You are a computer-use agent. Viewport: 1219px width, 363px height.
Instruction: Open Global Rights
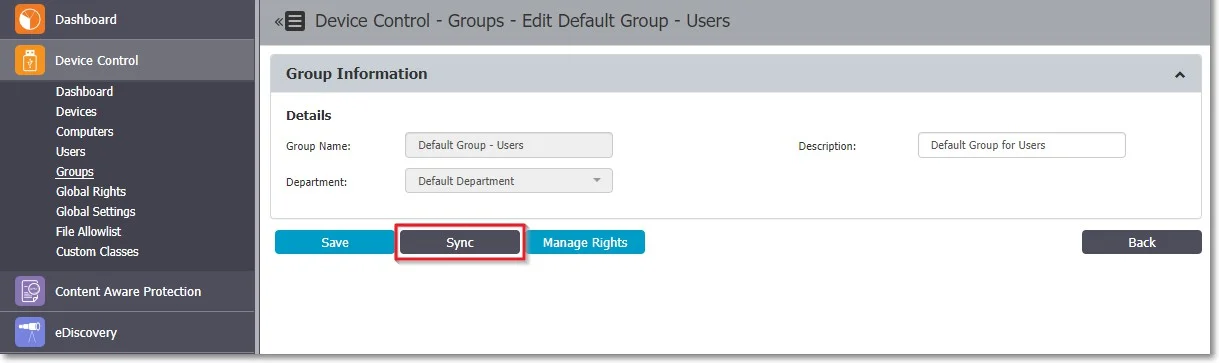tap(91, 191)
